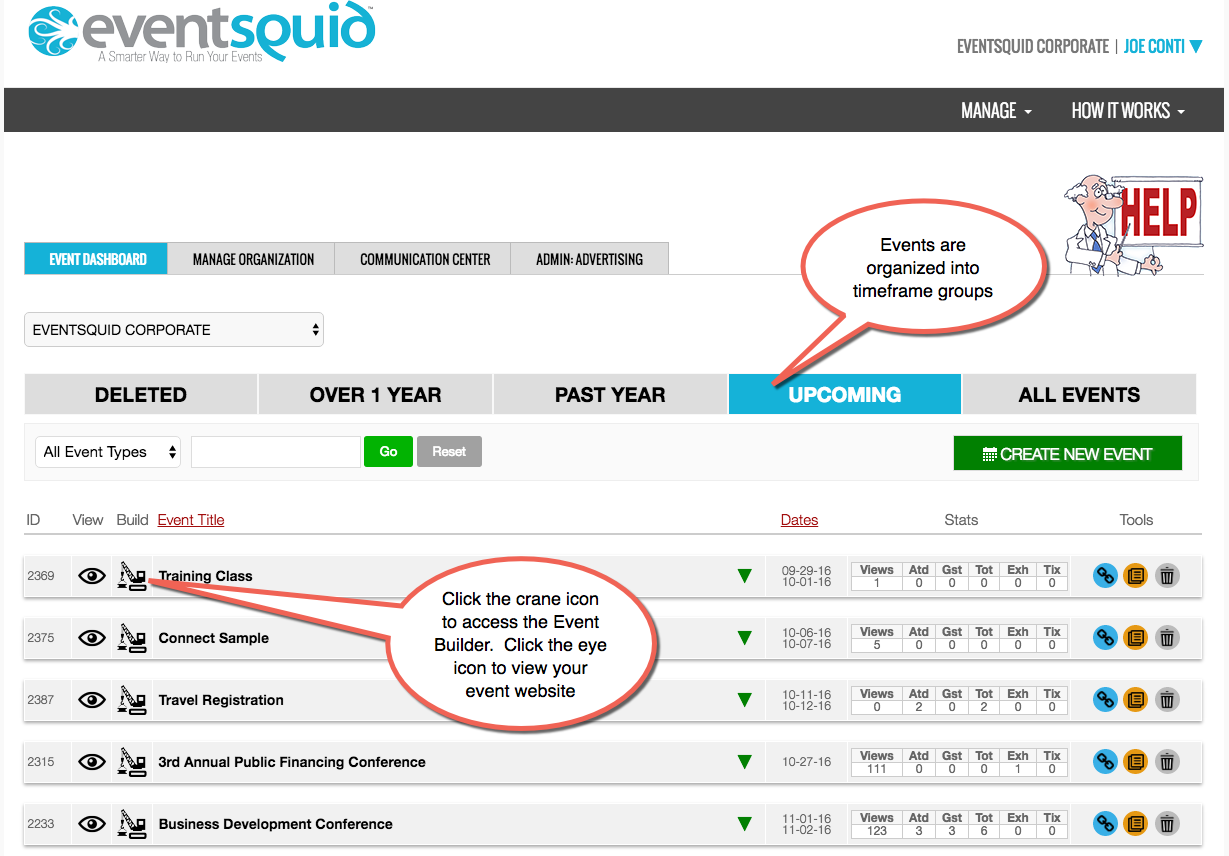Show OVER 1 YEAR events group
This screenshot has height=856, width=1229.
tap(375, 394)
